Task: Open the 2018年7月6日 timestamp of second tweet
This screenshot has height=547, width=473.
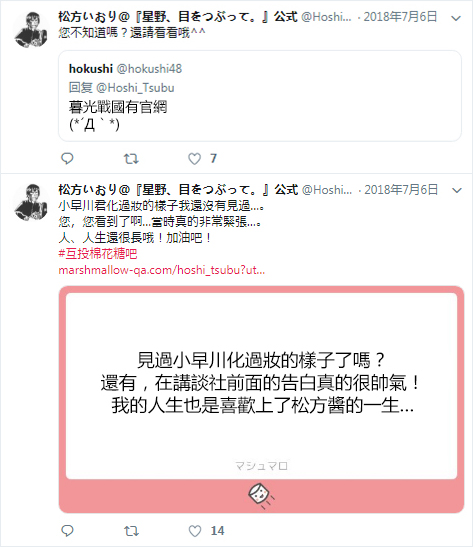Action: (401, 190)
